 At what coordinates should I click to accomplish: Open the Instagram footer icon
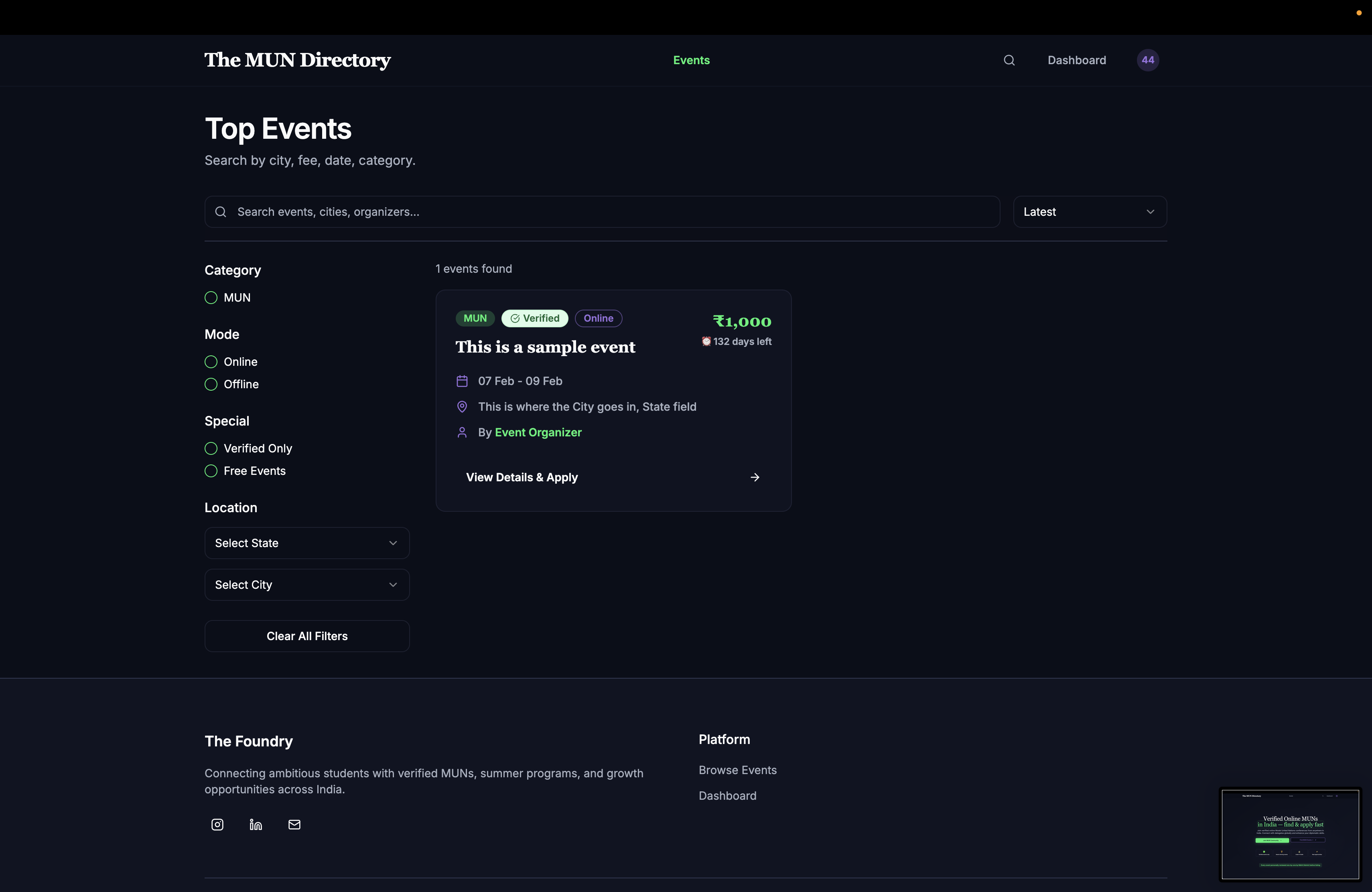tap(217, 825)
